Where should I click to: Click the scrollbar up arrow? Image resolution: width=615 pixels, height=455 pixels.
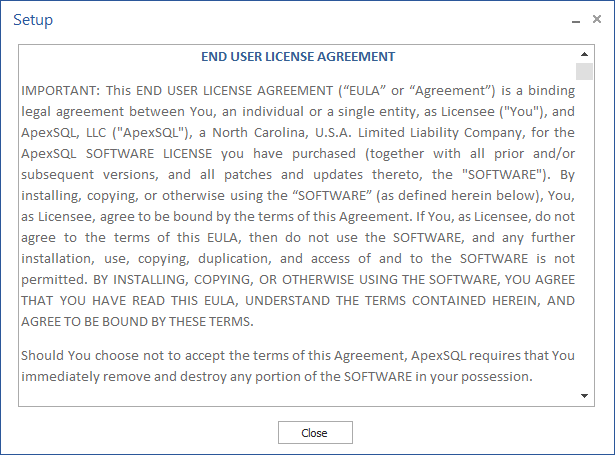click(x=584, y=54)
